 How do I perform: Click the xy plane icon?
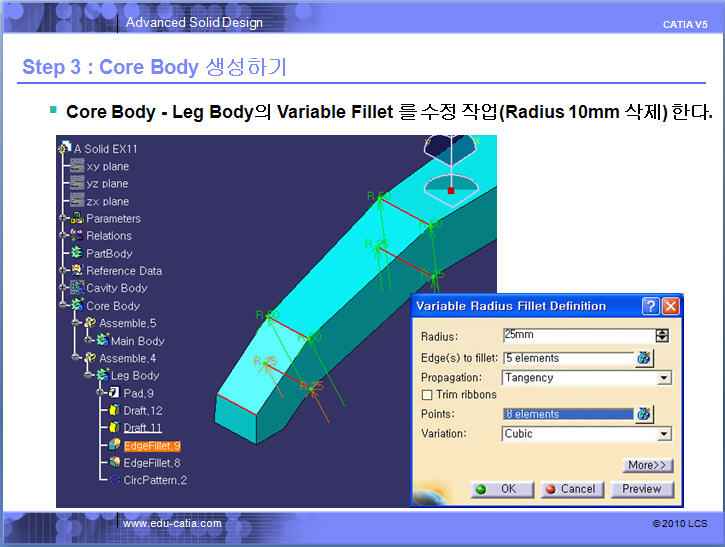(77, 166)
